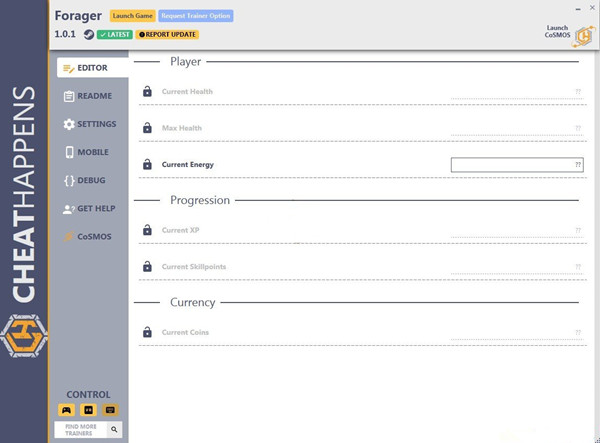Screen dimensions: 600x443
Task: Close the trainer window
Action: (592, 8)
